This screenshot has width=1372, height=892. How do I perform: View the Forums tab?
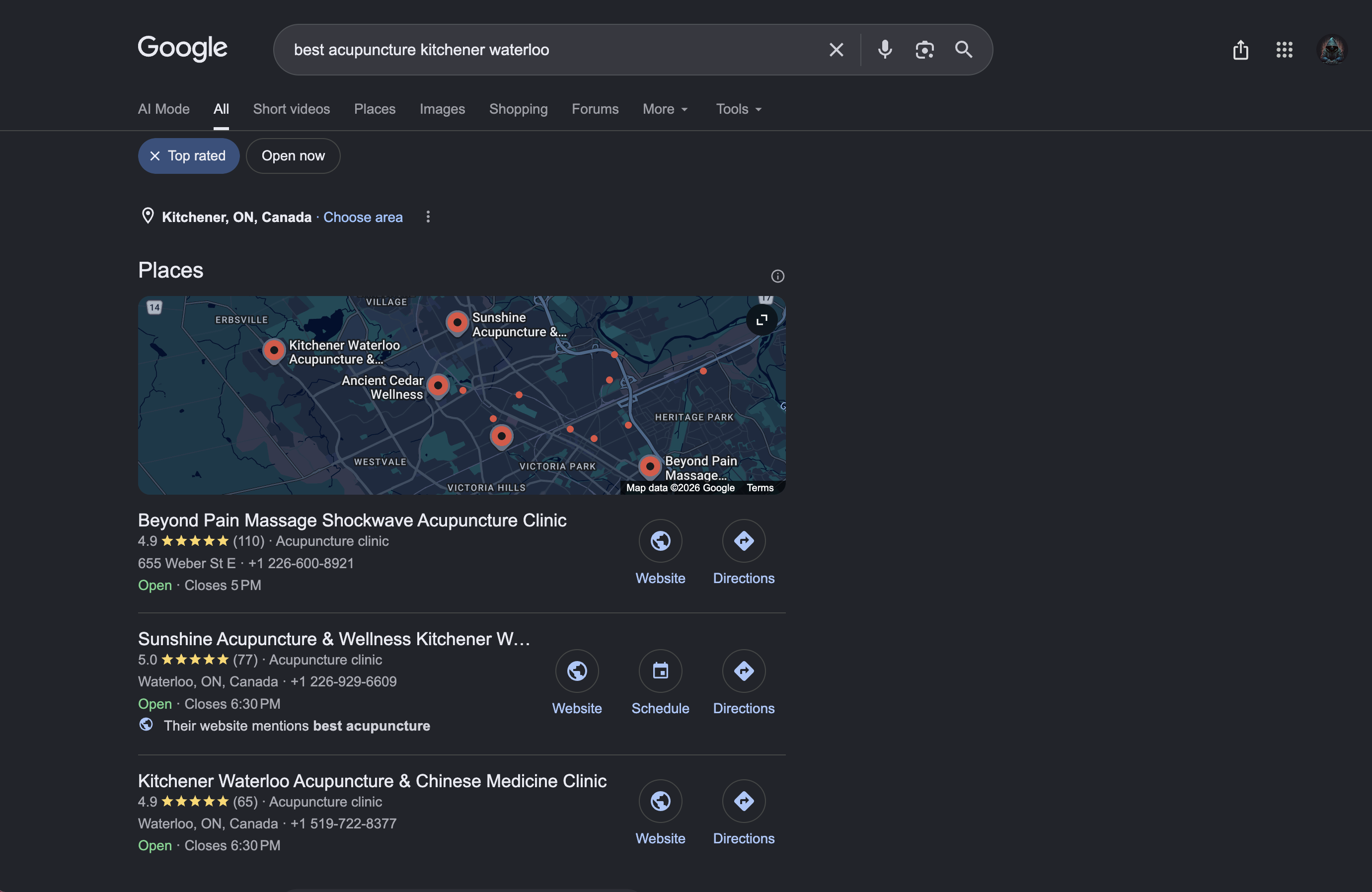click(595, 109)
